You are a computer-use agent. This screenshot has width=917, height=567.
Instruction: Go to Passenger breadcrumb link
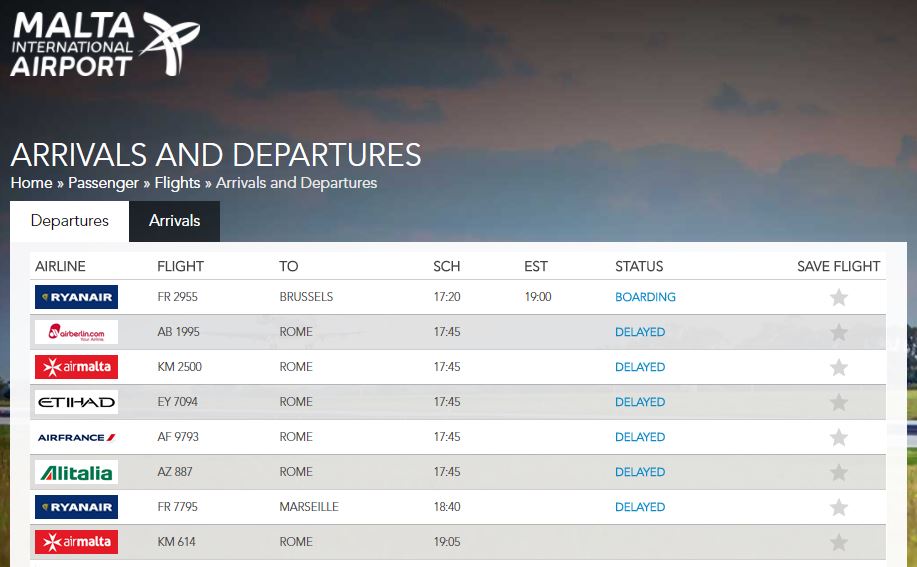[104, 183]
